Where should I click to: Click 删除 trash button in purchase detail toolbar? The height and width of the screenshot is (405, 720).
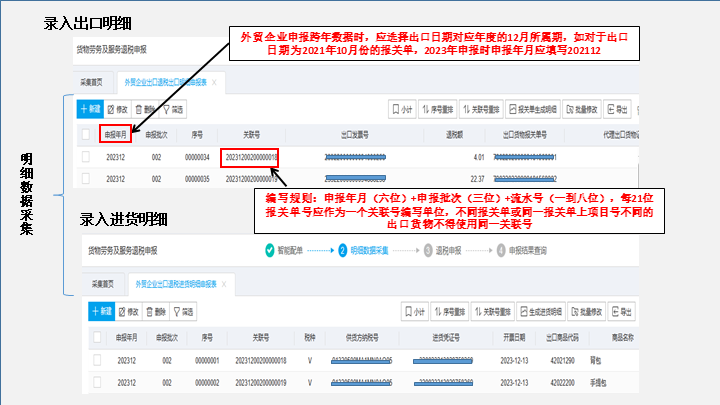[156, 312]
